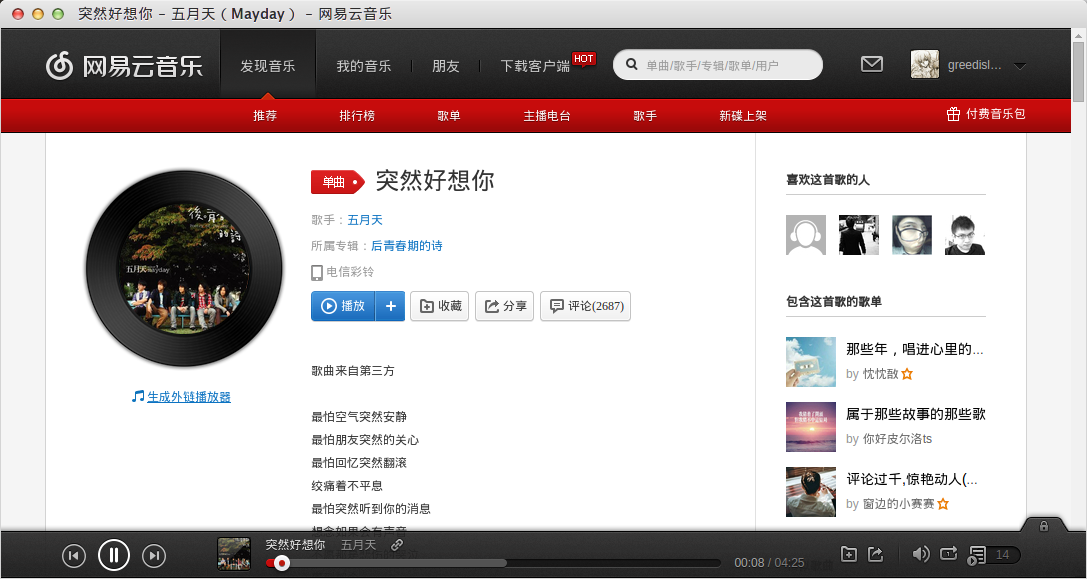Select the 排行榜 submenu item
Image resolution: width=1087 pixels, height=579 pixels.
[357, 116]
